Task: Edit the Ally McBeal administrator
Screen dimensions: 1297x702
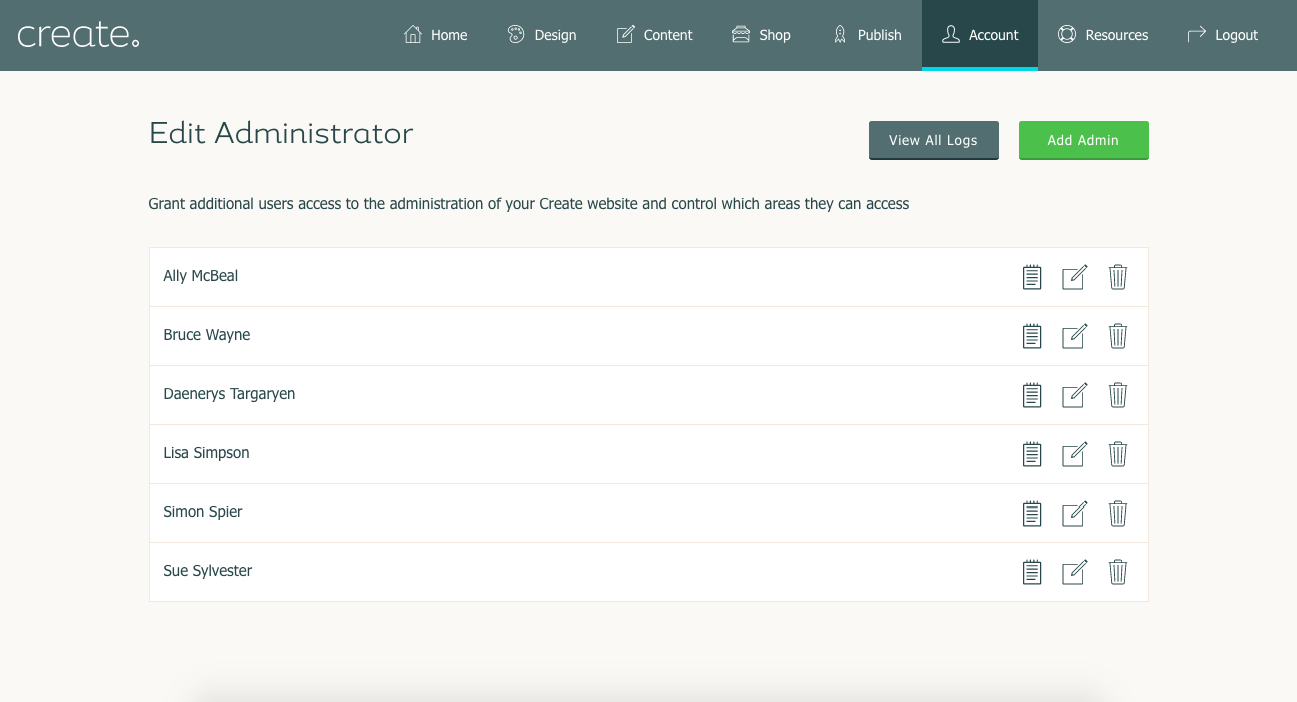Action: pyautogui.click(x=1074, y=277)
